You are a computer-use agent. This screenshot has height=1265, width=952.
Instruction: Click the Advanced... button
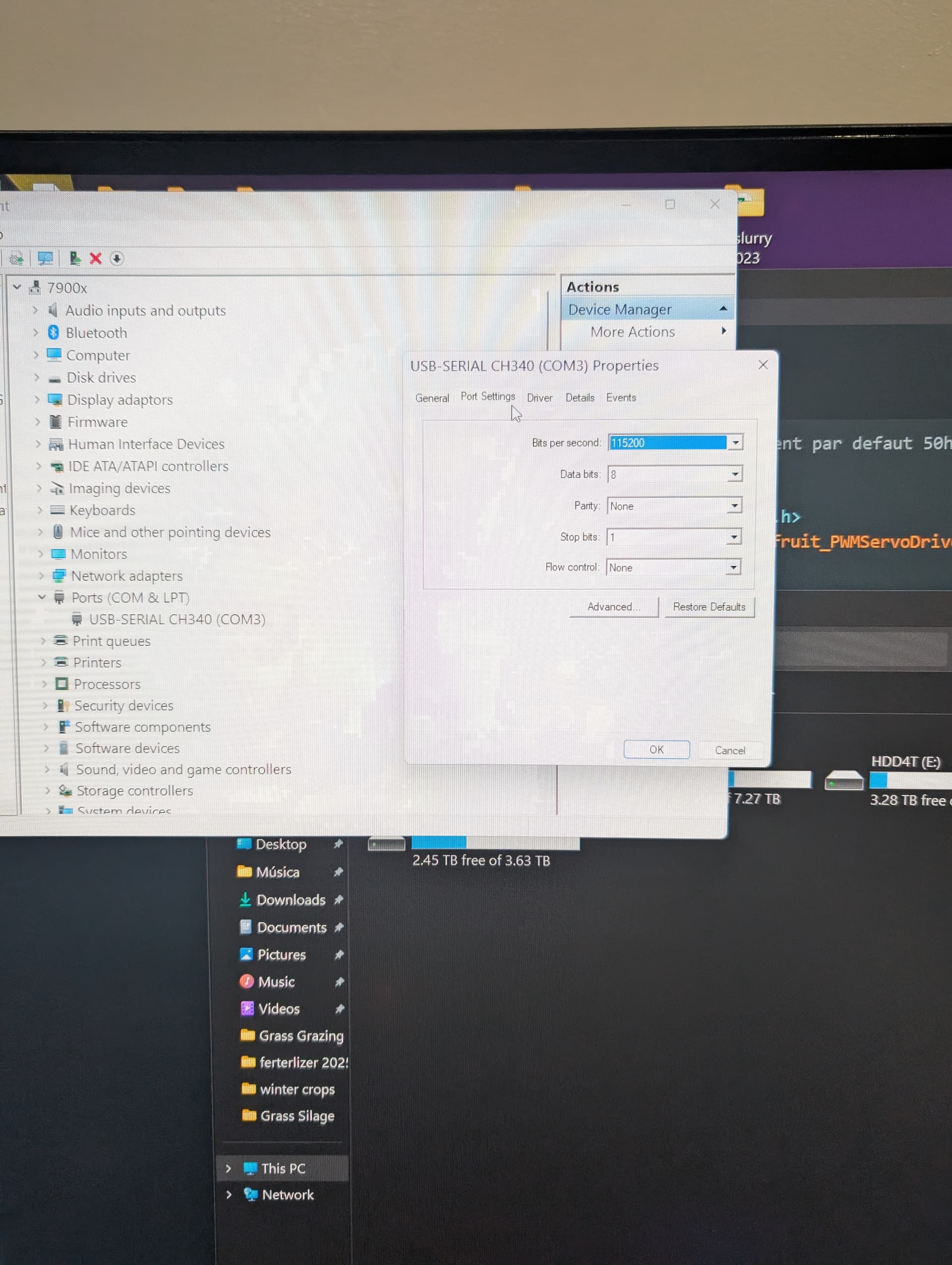(613, 607)
